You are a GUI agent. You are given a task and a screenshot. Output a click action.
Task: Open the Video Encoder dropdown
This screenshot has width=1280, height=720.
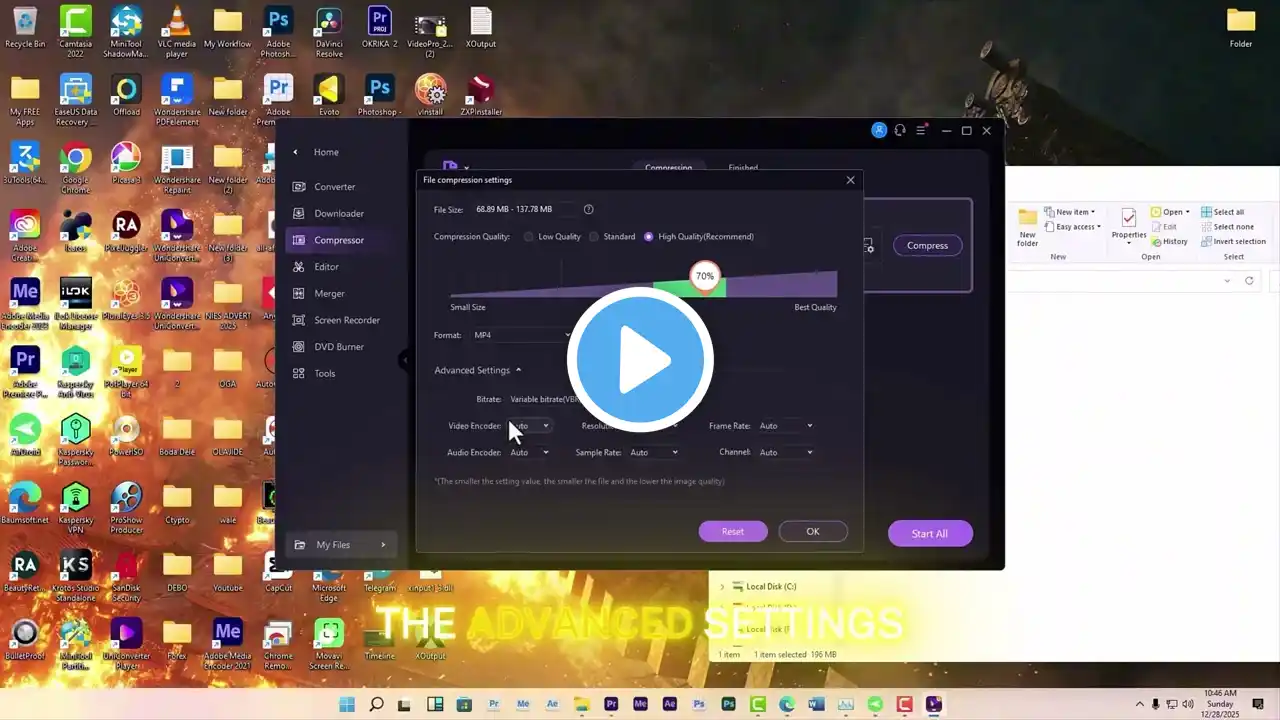529,426
